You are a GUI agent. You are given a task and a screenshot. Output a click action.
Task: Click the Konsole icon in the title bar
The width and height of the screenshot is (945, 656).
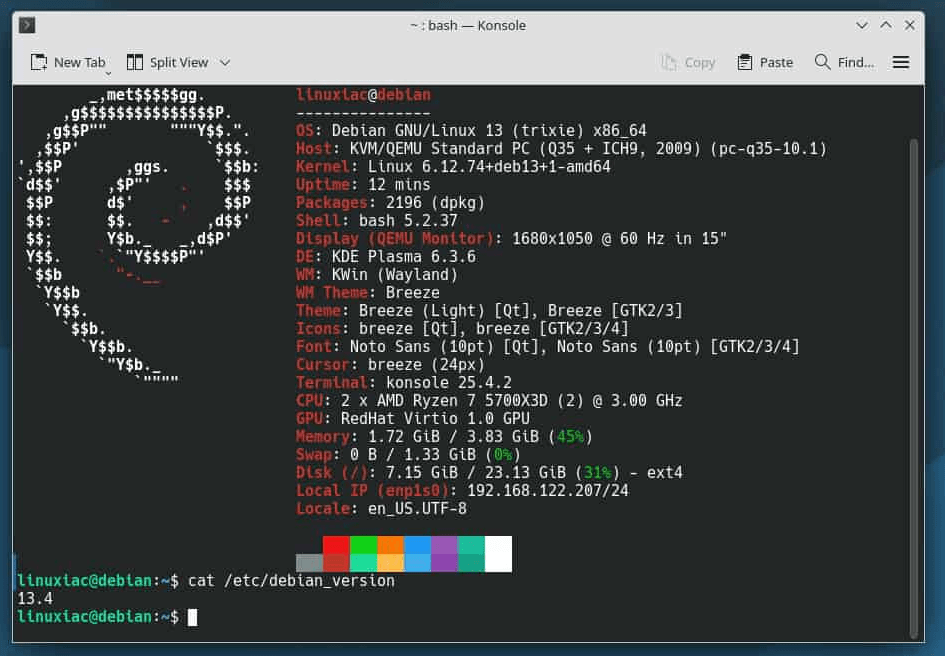pyautogui.click(x=27, y=25)
